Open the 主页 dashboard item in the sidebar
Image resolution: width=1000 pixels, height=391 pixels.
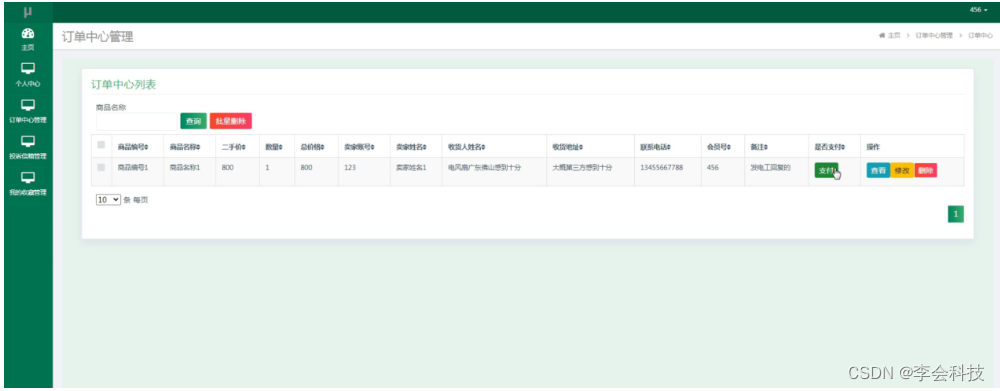click(28, 40)
